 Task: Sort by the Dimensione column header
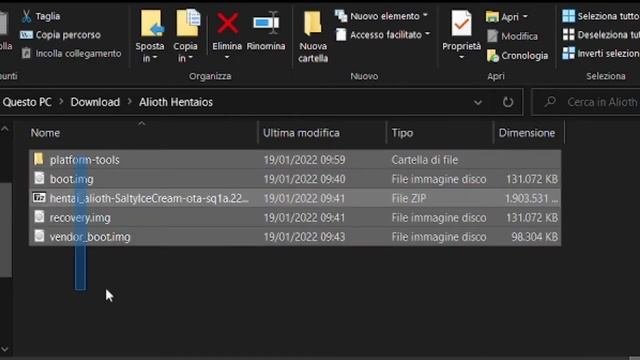tap(527, 133)
